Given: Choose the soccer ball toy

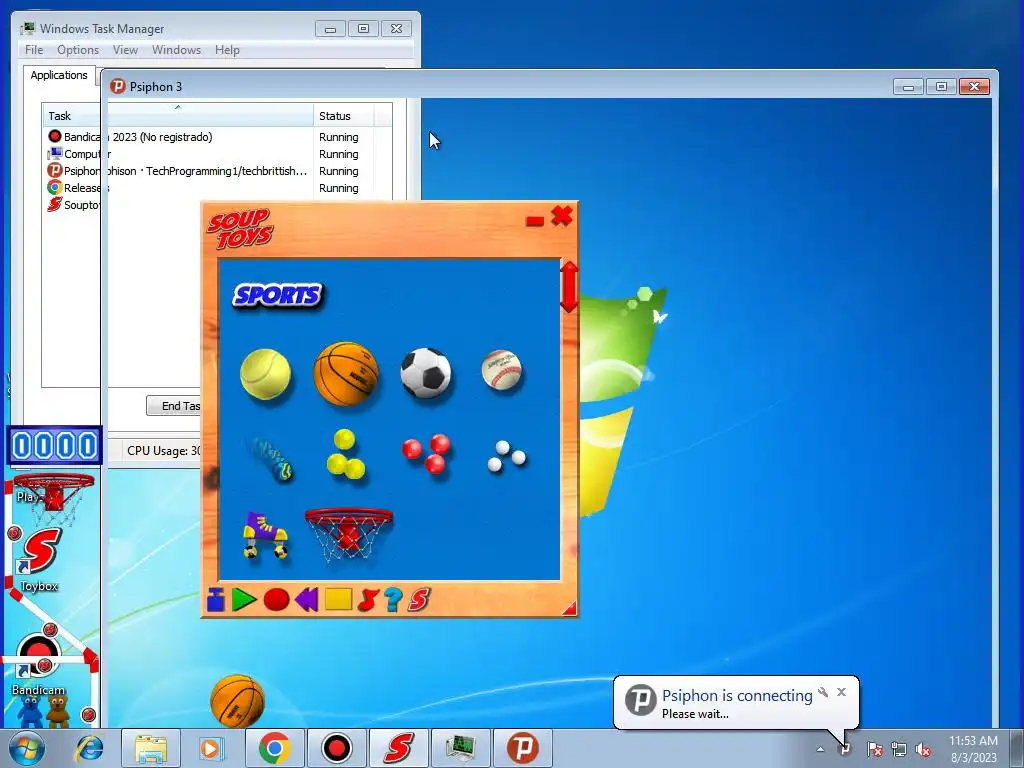Looking at the screenshot, I should tap(426, 373).
